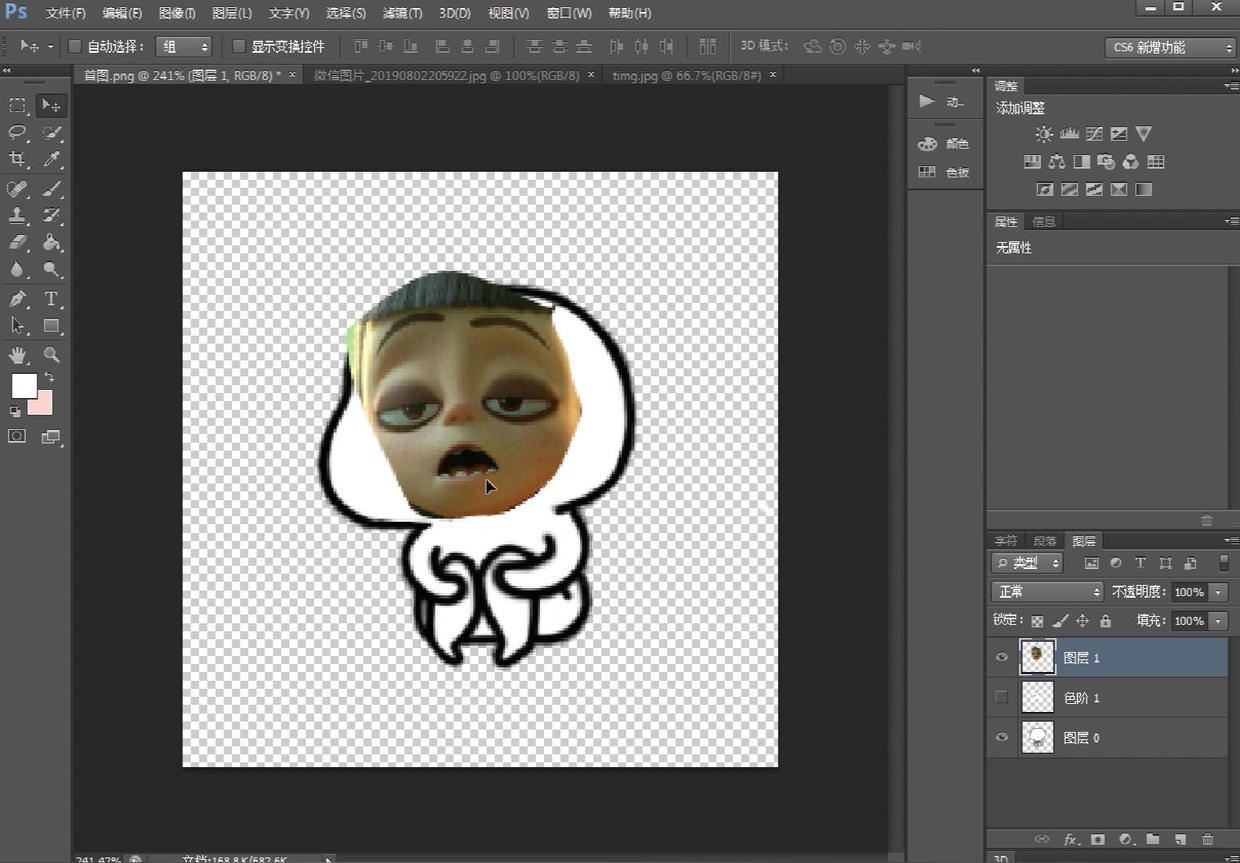Open the 文件(F) menu
This screenshot has height=863, width=1240.
click(66, 13)
